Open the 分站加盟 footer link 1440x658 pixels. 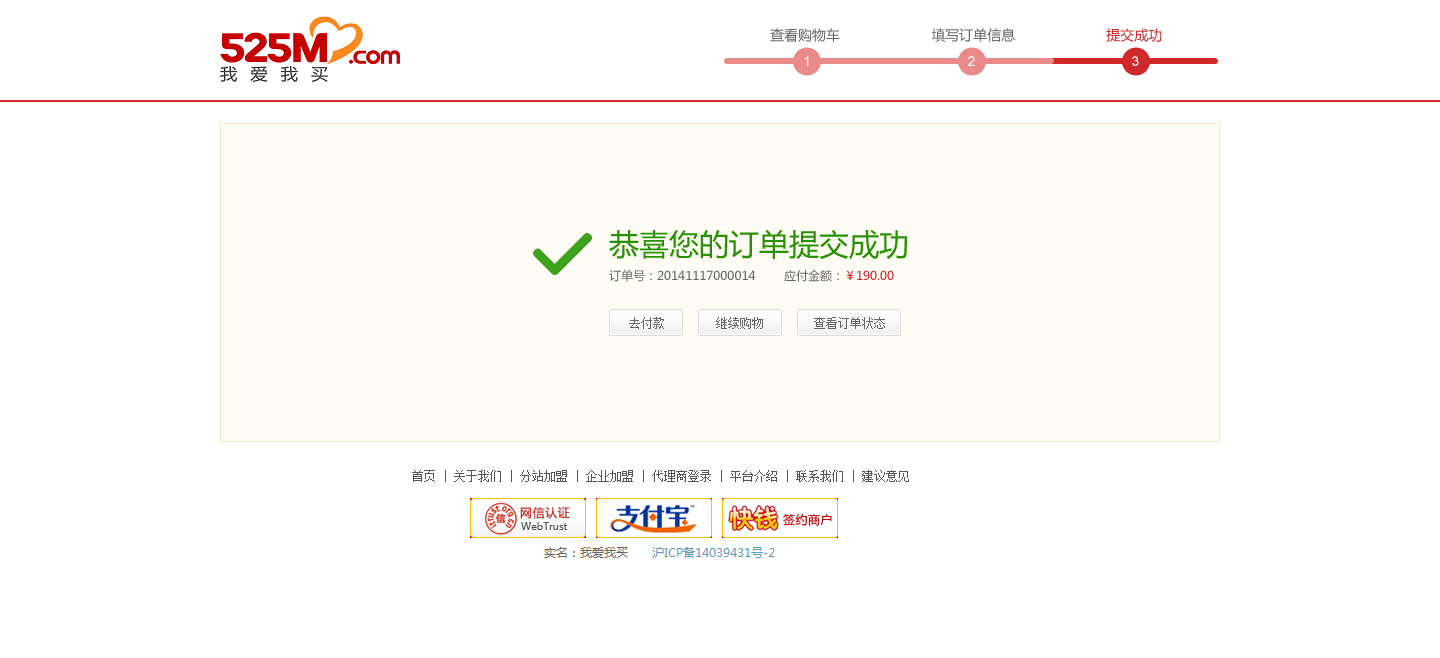coord(544,476)
